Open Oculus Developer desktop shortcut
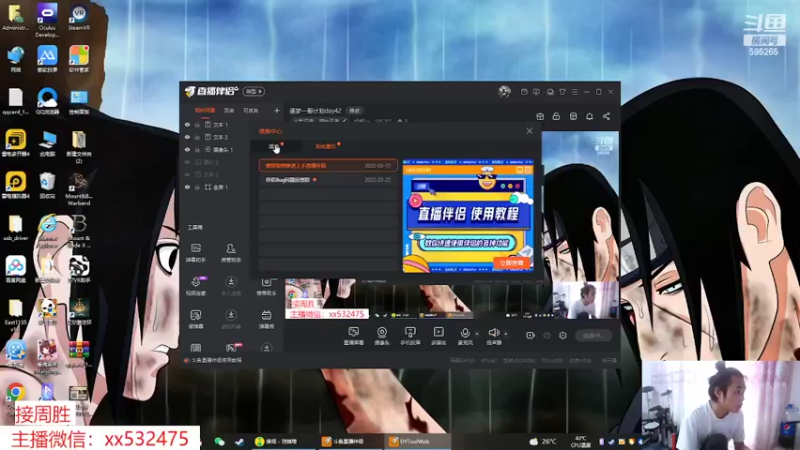 point(47,20)
